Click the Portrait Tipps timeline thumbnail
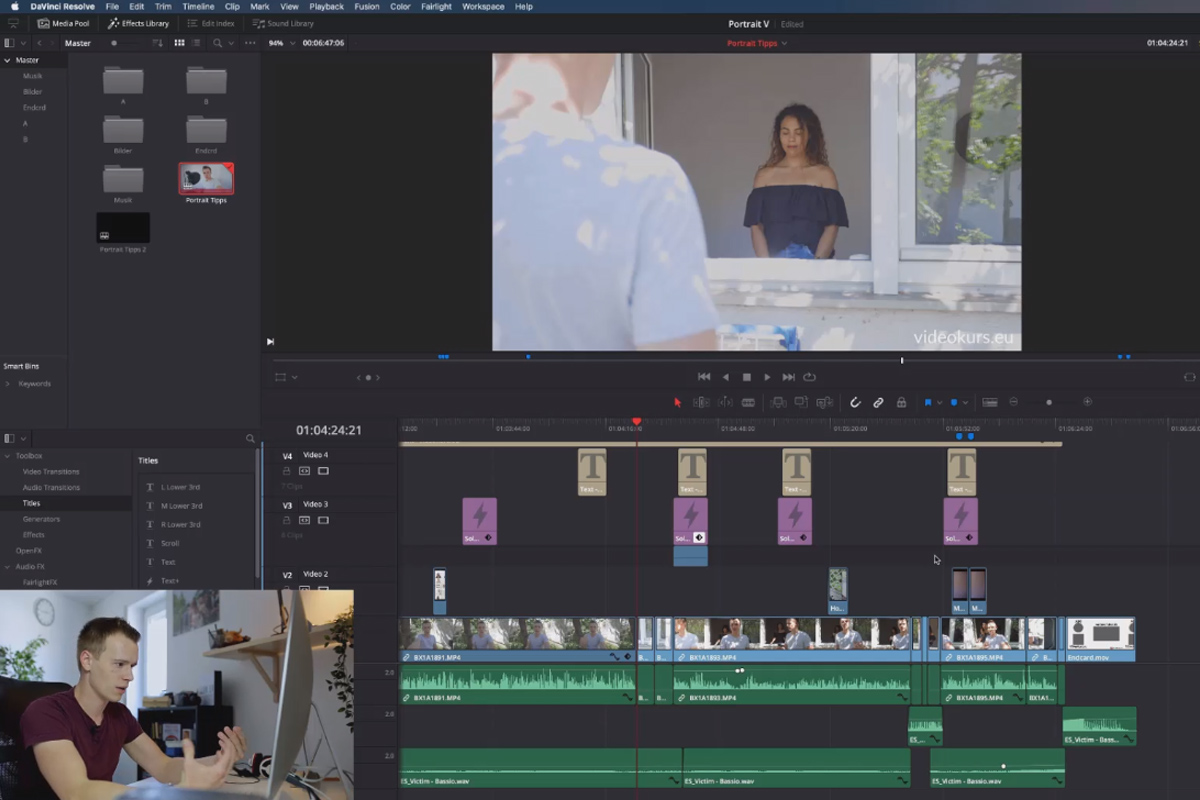Screen dimensions: 1200x800 tap(206, 178)
